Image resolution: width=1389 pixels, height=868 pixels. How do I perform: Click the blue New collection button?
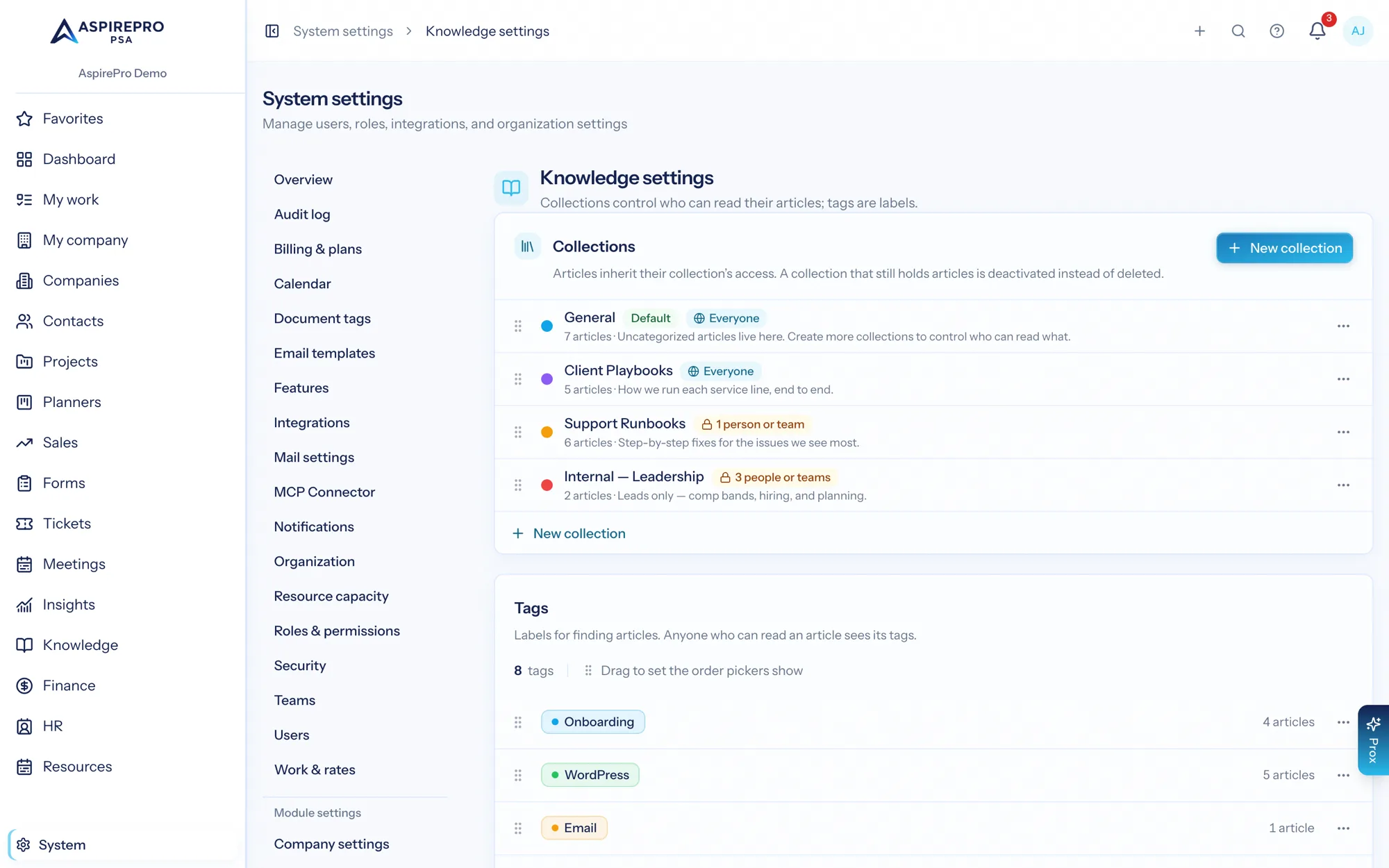pyautogui.click(x=1284, y=248)
